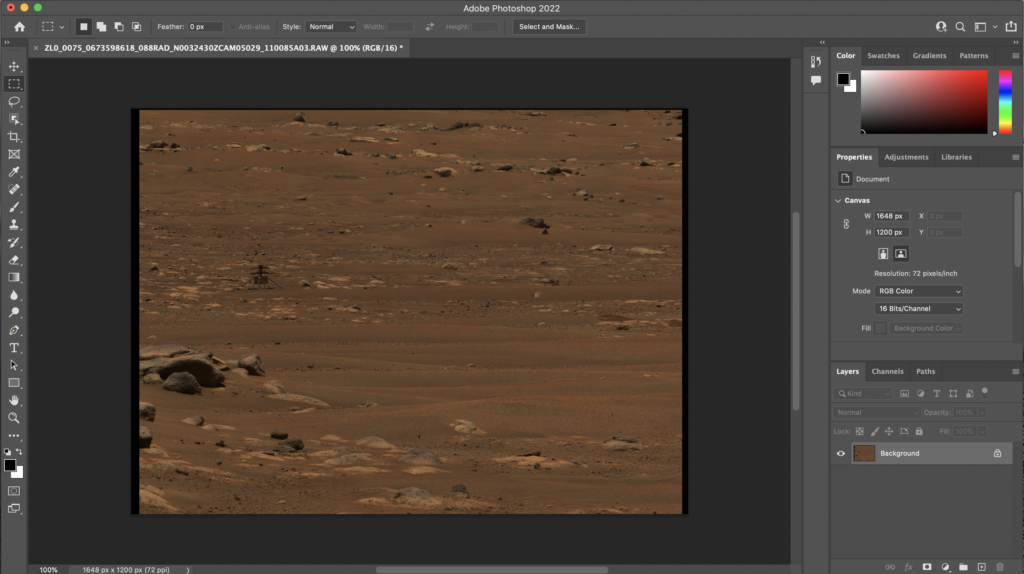Click the Home icon in the options bar
Viewport: 1024px width, 574px height.
point(19,27)
